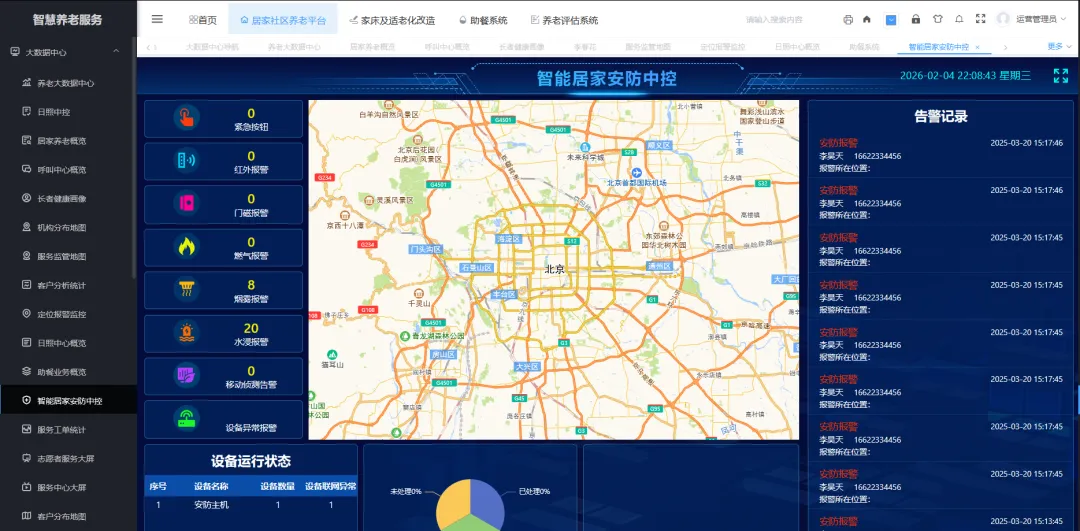Open 服务中心大屏 in sidebar
Screen dimensions: 1080x531
69,487
